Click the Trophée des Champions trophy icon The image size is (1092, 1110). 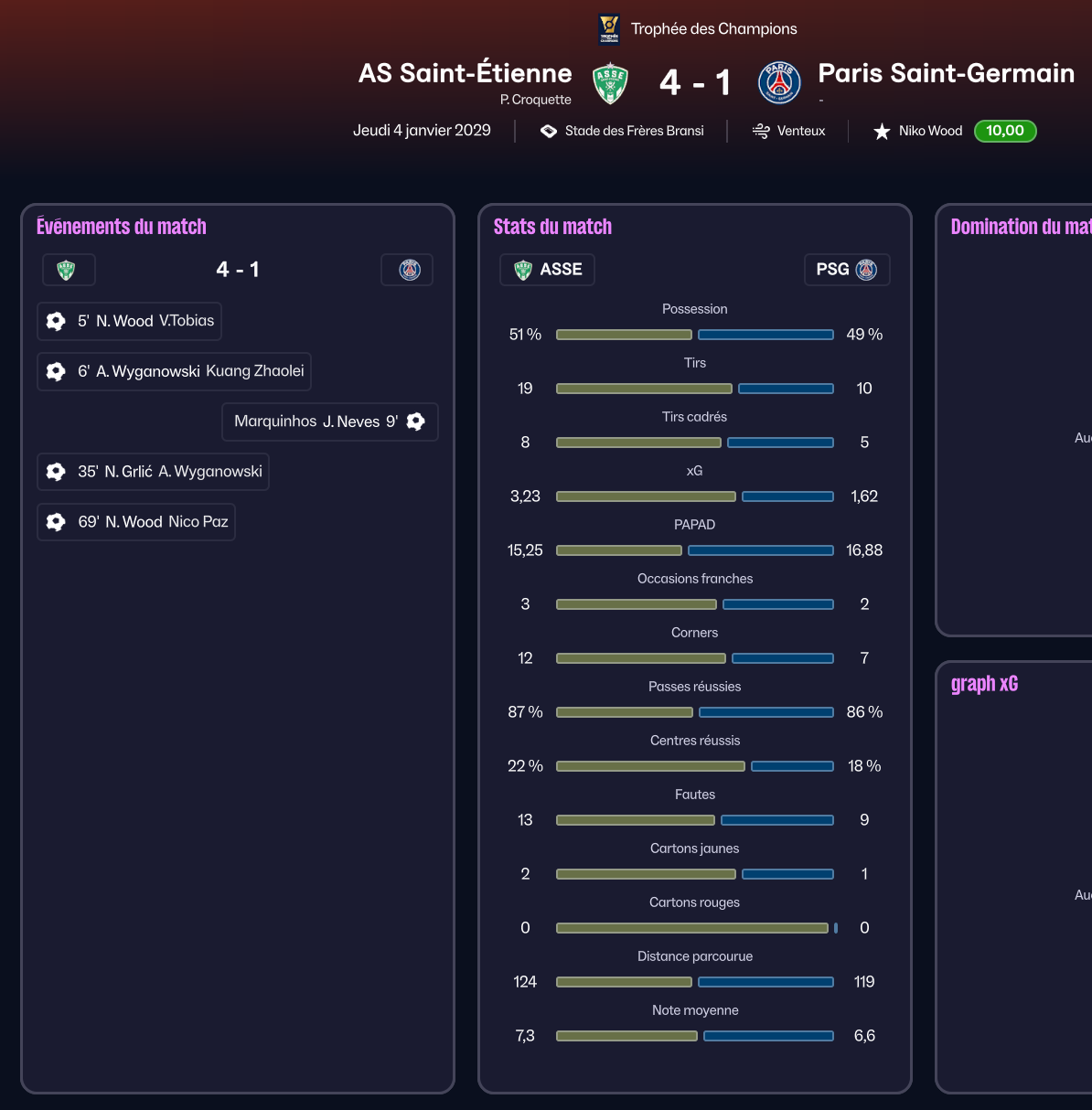coord(609,28)
